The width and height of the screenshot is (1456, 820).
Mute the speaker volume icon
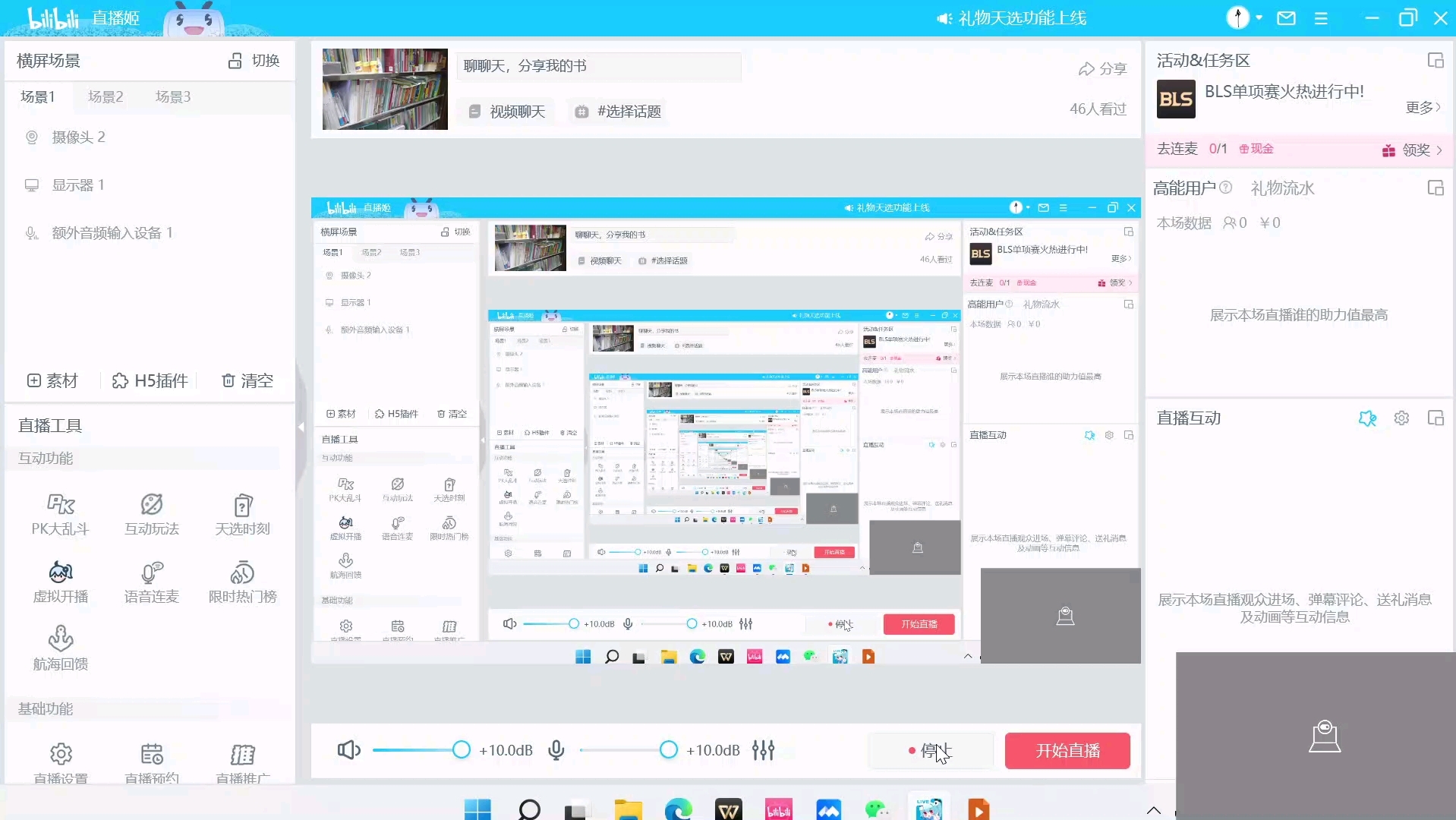(348, 750)
